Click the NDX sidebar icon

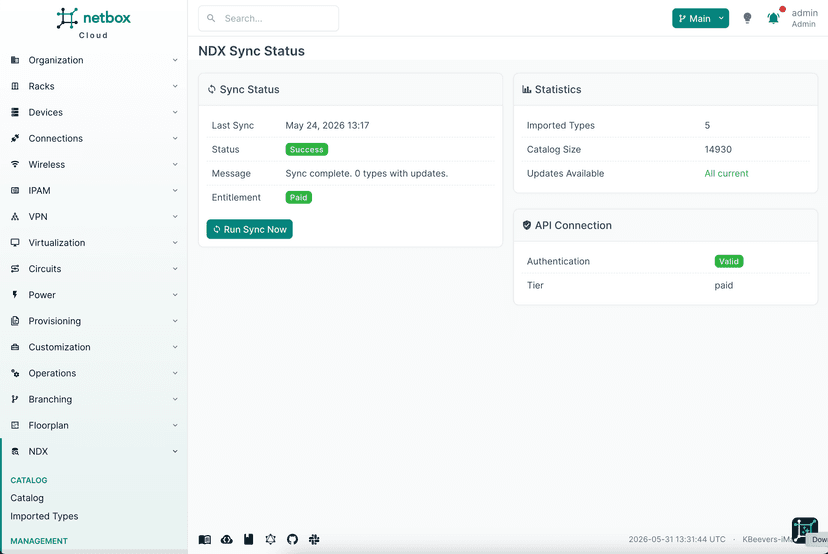(15, 451)
